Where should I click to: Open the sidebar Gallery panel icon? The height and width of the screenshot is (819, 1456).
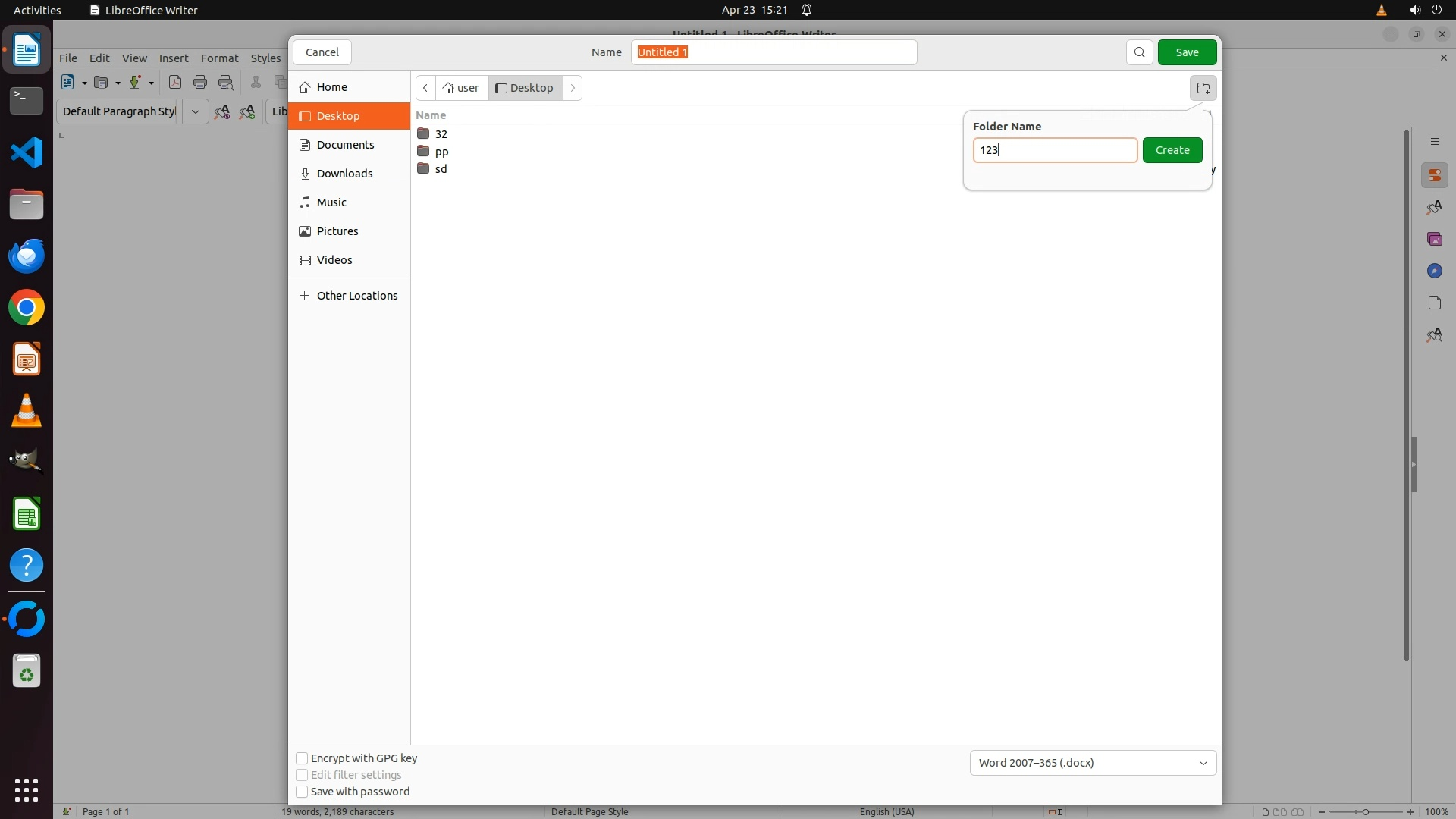click(1434, 240)
